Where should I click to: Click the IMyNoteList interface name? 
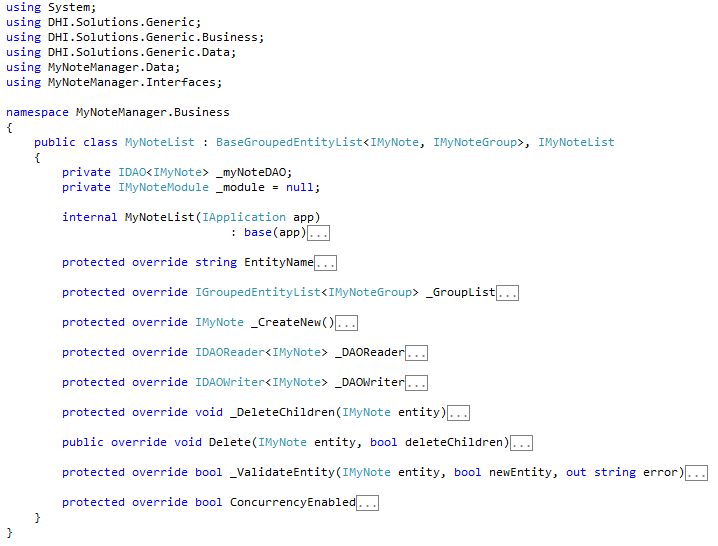pos(576,143)
